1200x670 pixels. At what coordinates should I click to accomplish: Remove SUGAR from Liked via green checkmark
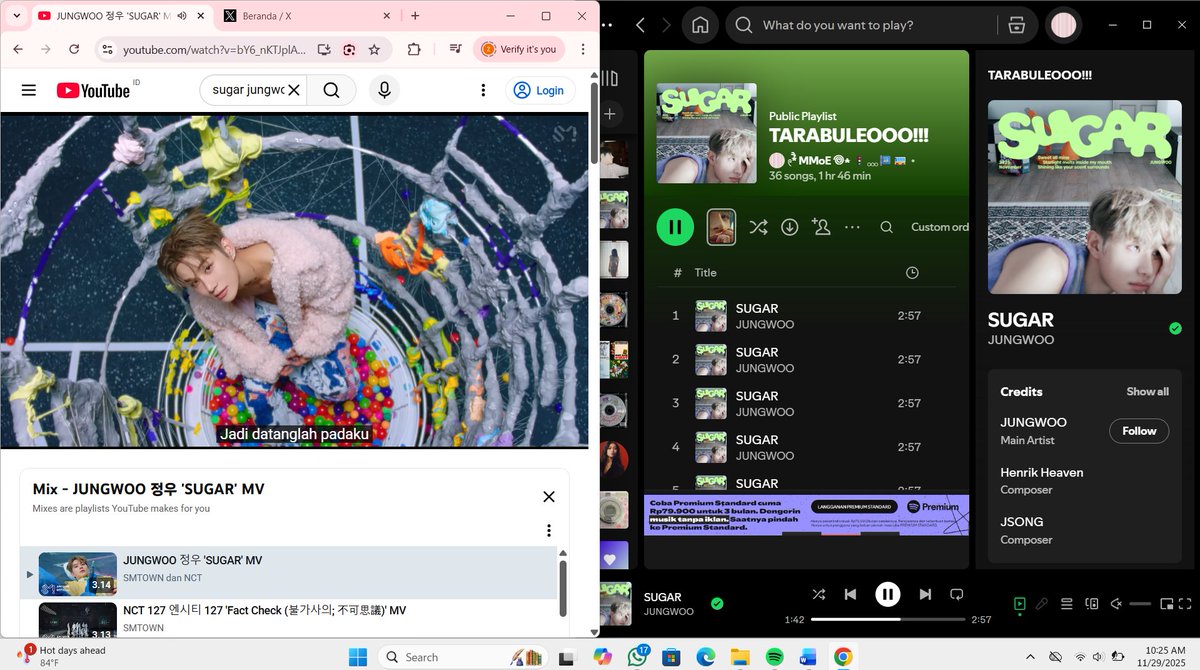717,603
